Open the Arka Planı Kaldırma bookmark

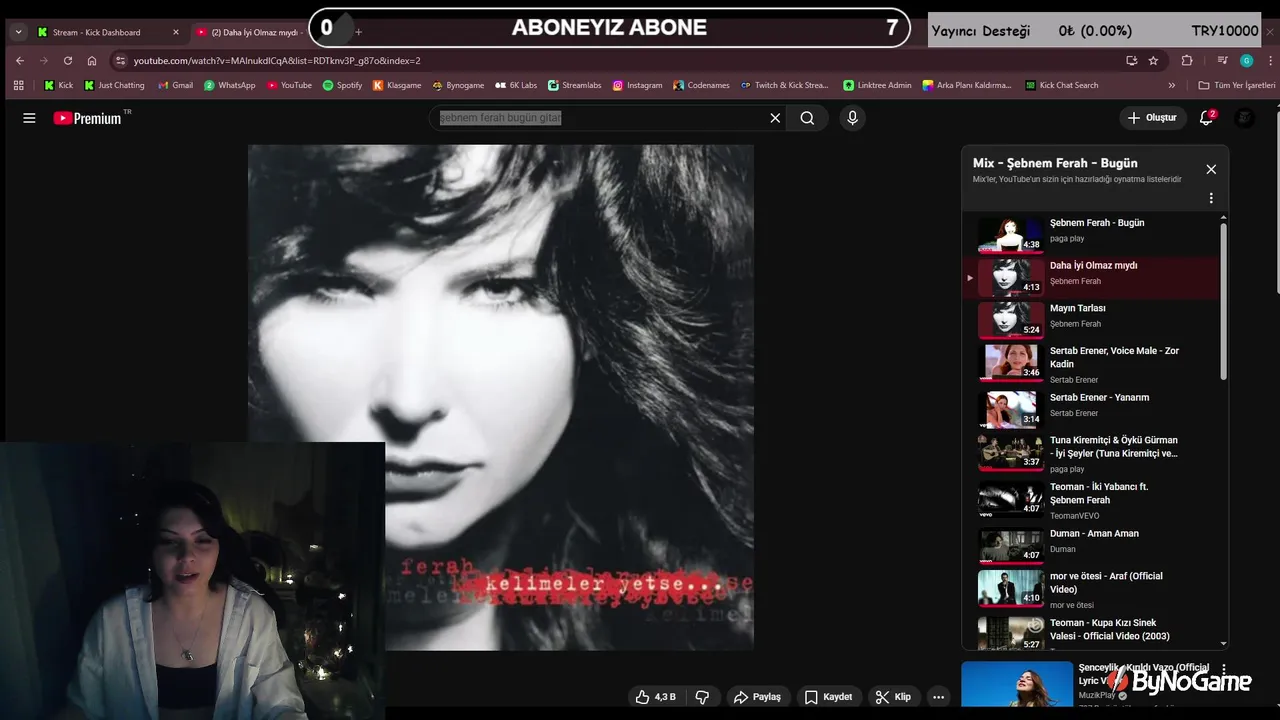tap(967, 85)
